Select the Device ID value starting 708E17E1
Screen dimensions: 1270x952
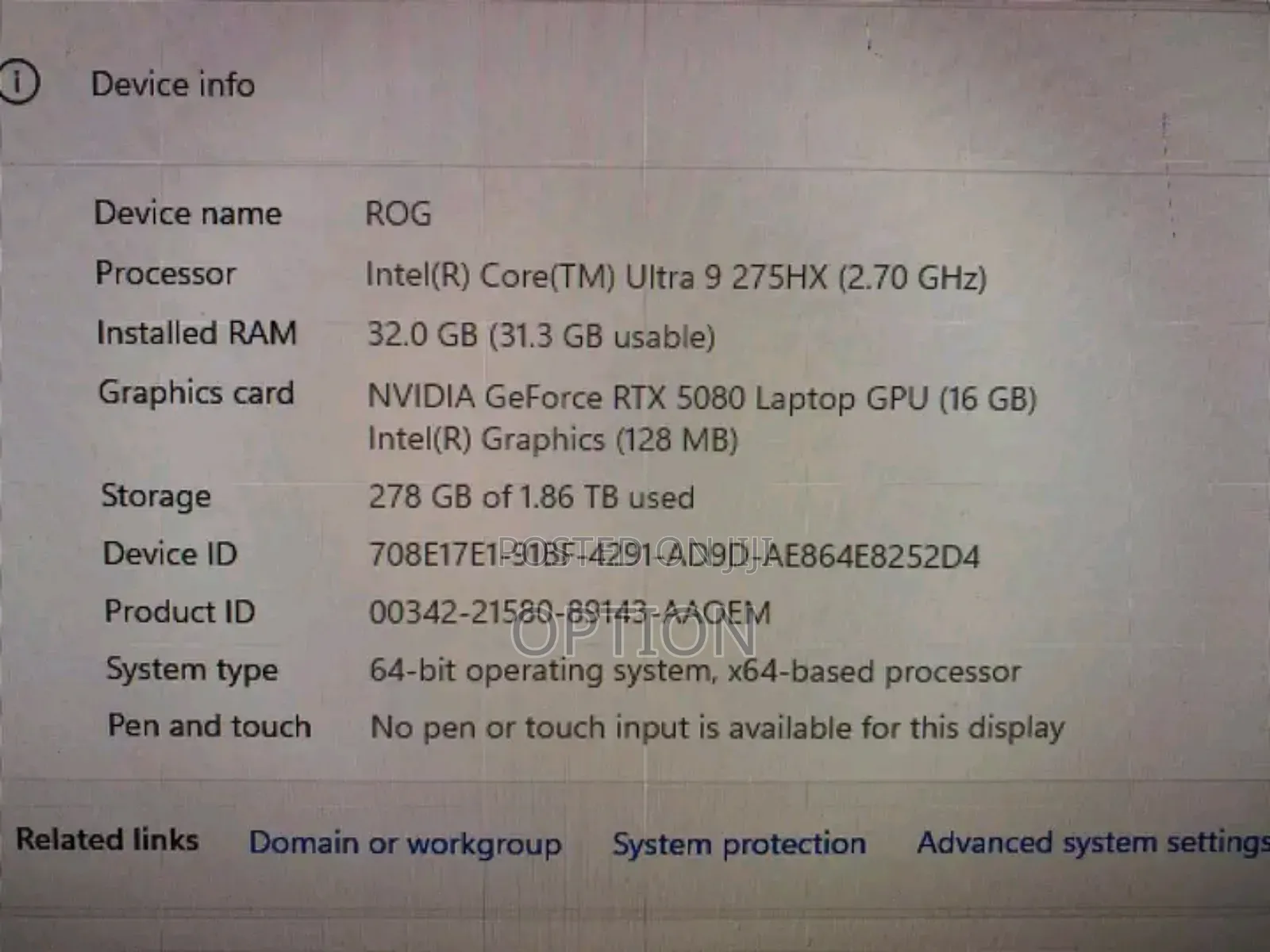coord(675,555)
